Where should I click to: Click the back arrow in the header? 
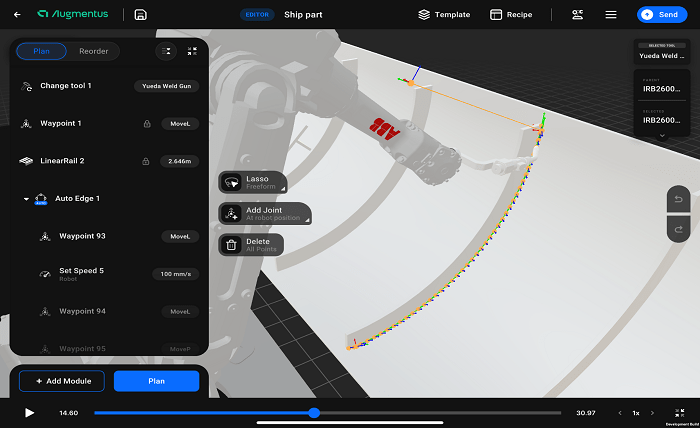tap(17, 15)
